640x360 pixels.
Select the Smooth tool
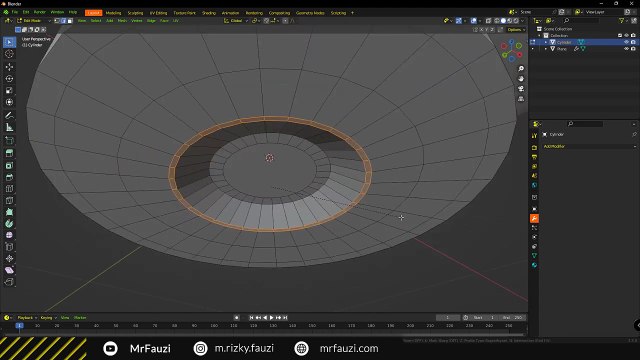coord(9,235)
